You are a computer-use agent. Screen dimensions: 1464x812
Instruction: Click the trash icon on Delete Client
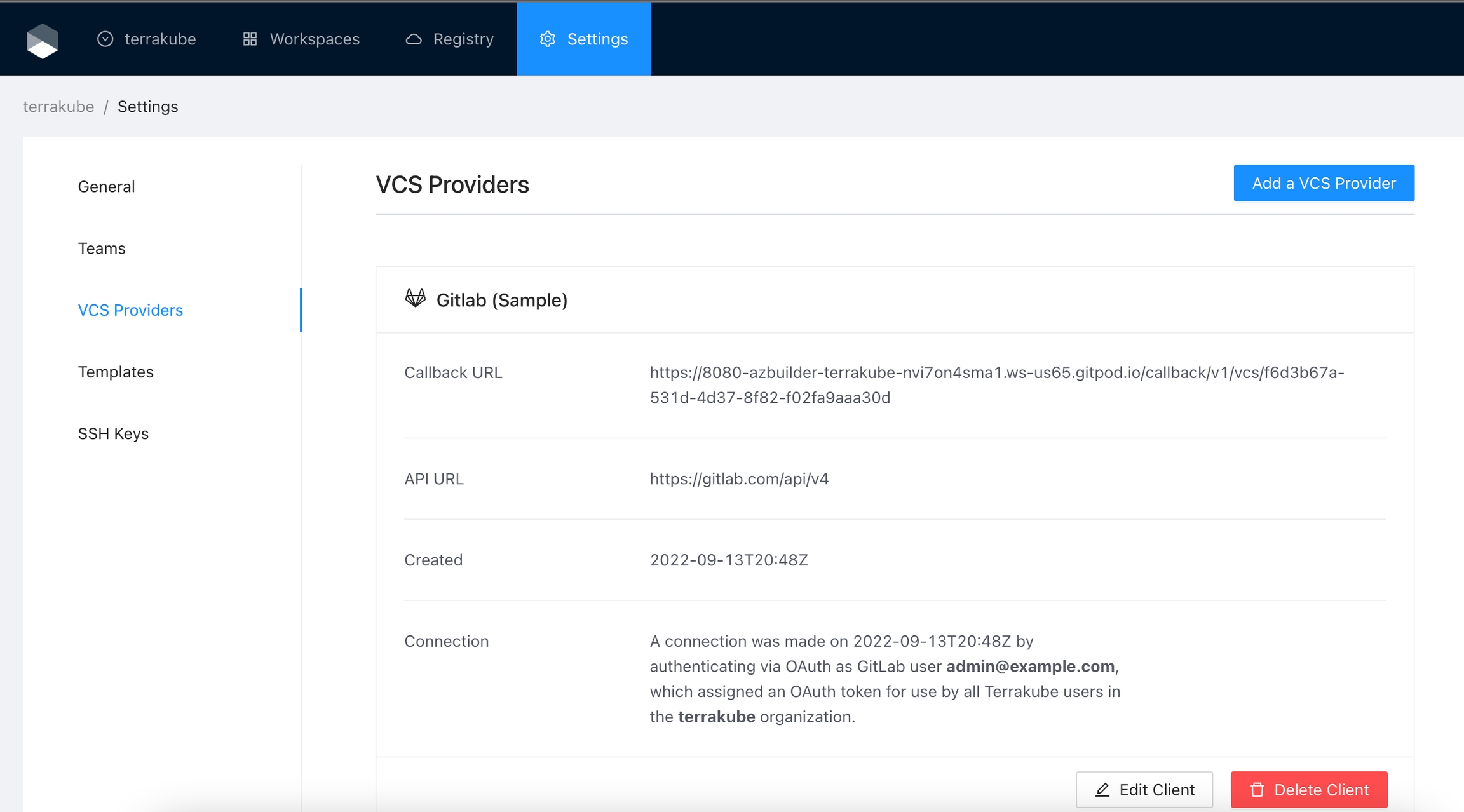tap(1257, 790)
